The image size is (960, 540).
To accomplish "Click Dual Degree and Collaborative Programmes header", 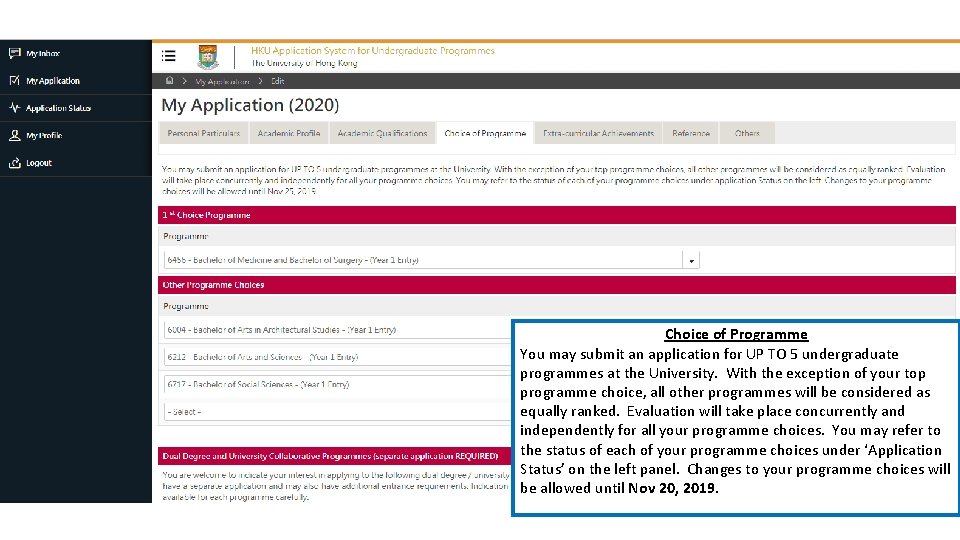I will 334,456.
